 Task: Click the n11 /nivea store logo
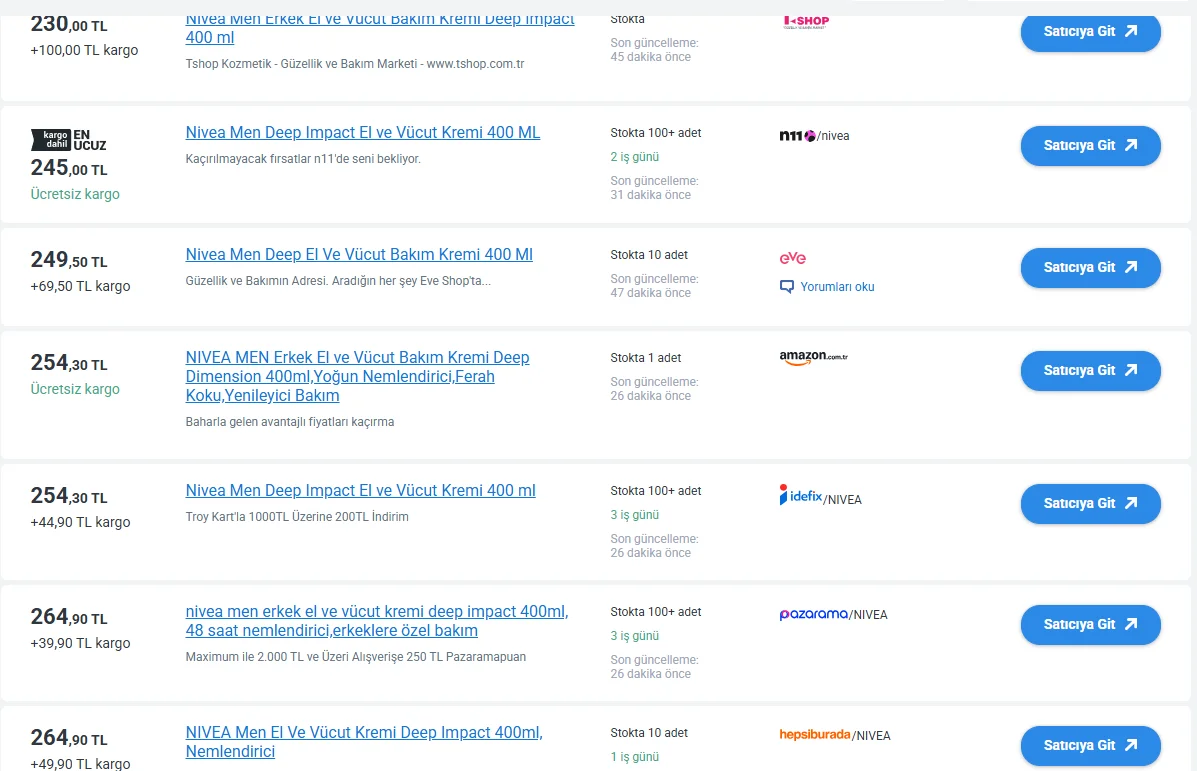(x=814, y=136)
